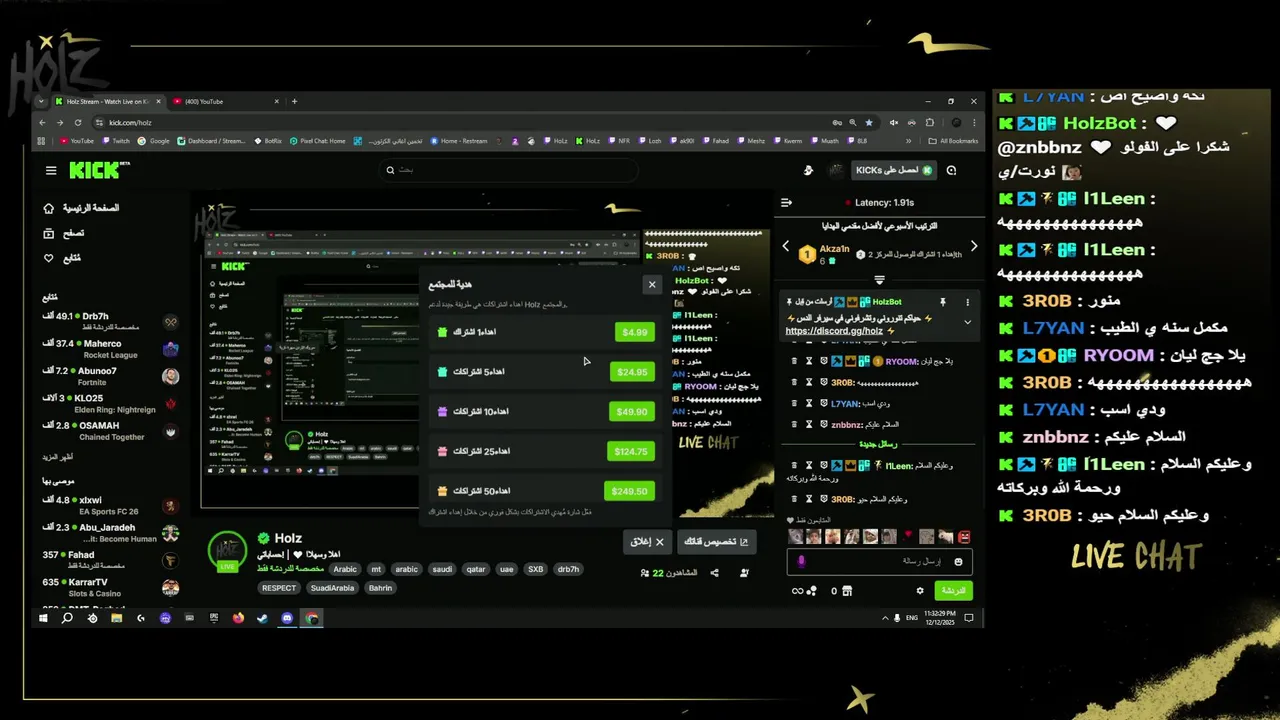The image size is (1280, 720).
Task: Open the discord.gg/holz link
Action: coord(834,331)
